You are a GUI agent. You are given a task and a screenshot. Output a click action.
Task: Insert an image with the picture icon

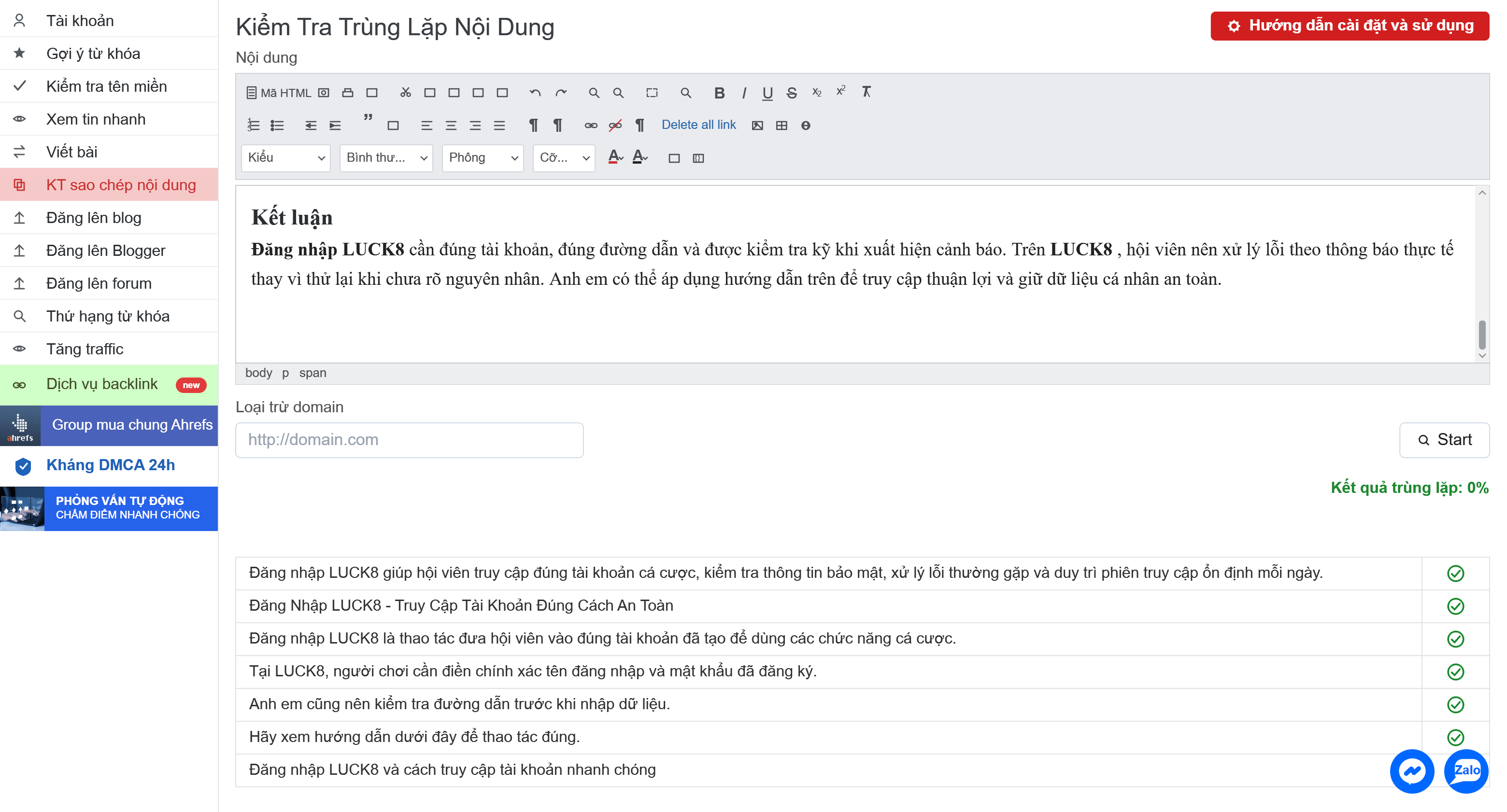(x=757, y=125)
